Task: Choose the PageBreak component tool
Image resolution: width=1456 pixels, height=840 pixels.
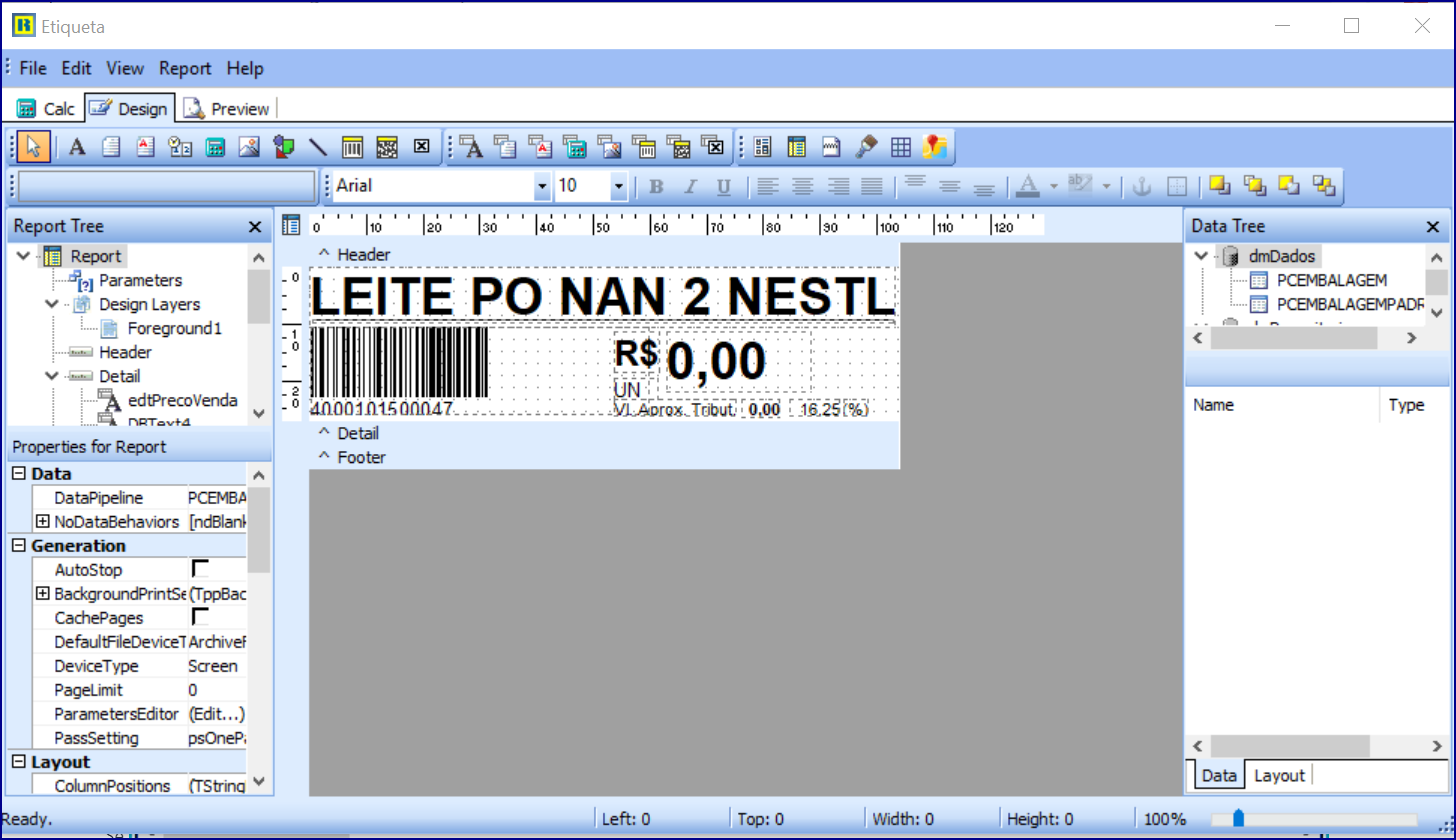Action: click(x=832, y=147)
